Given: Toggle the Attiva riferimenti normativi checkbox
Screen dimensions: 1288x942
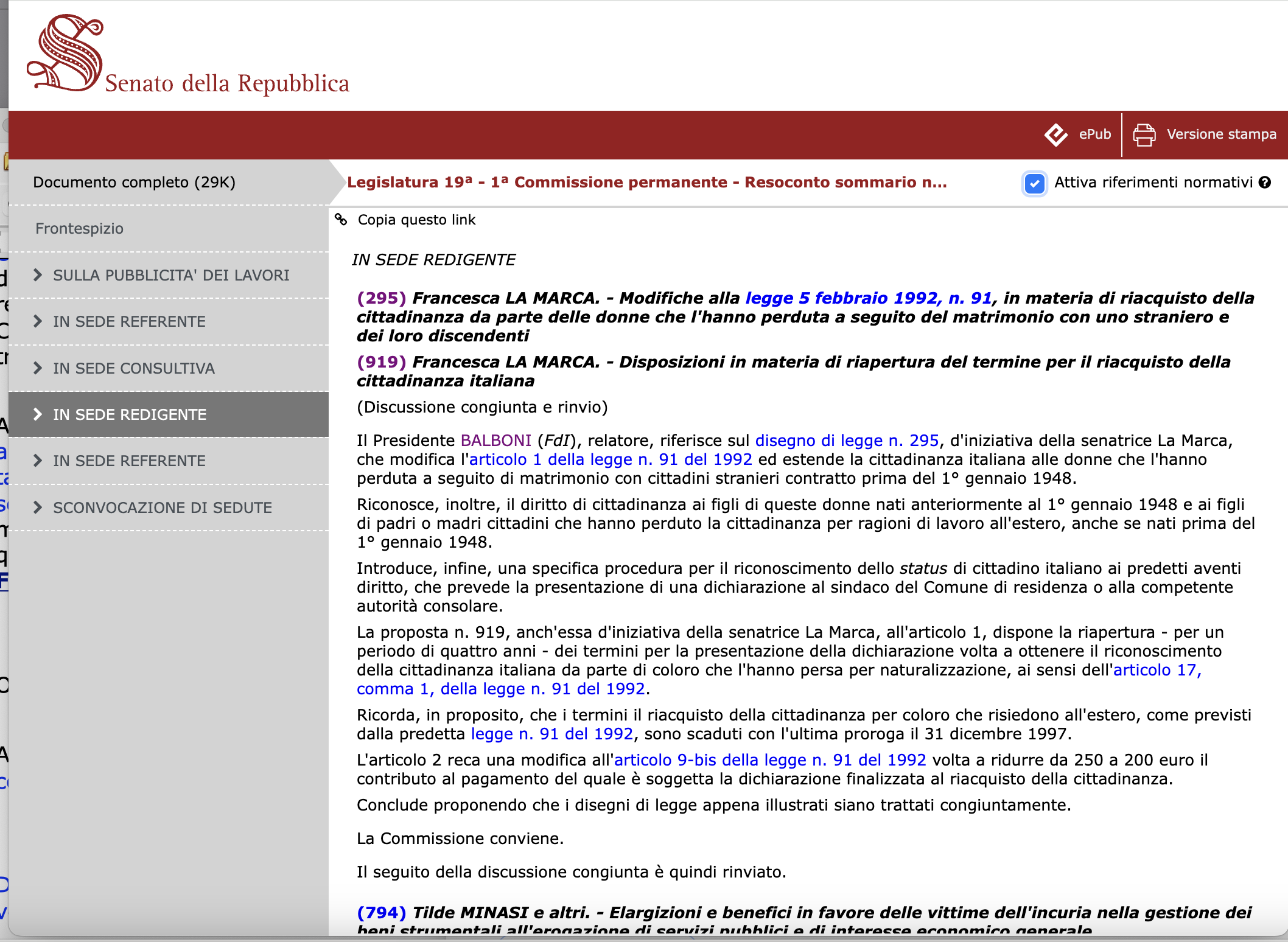Looking at the screenshot, I should point(1034,183).
